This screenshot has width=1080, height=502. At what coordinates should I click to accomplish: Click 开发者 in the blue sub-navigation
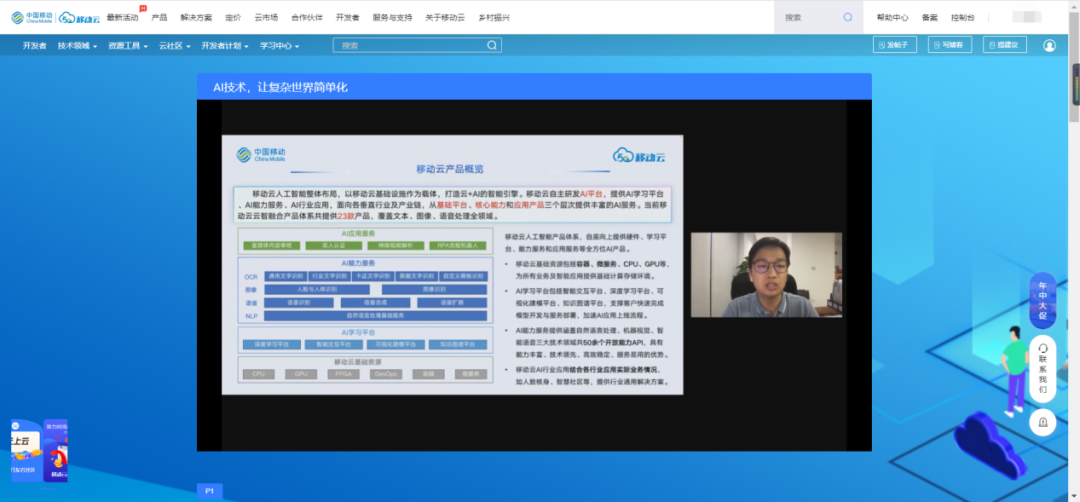point(34,45)
